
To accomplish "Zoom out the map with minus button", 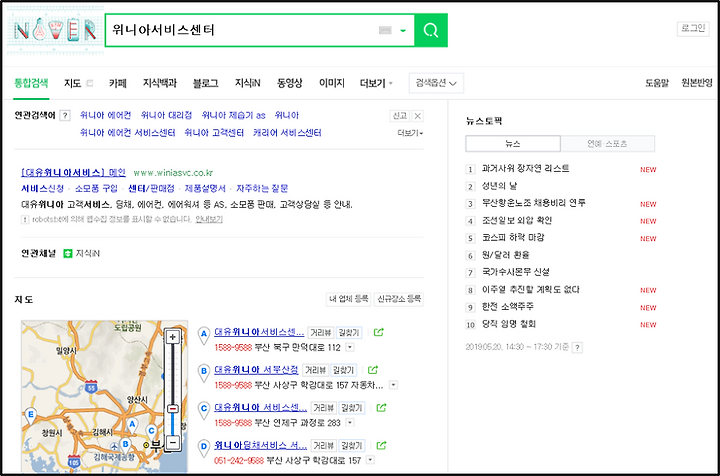I will (173, 442).
